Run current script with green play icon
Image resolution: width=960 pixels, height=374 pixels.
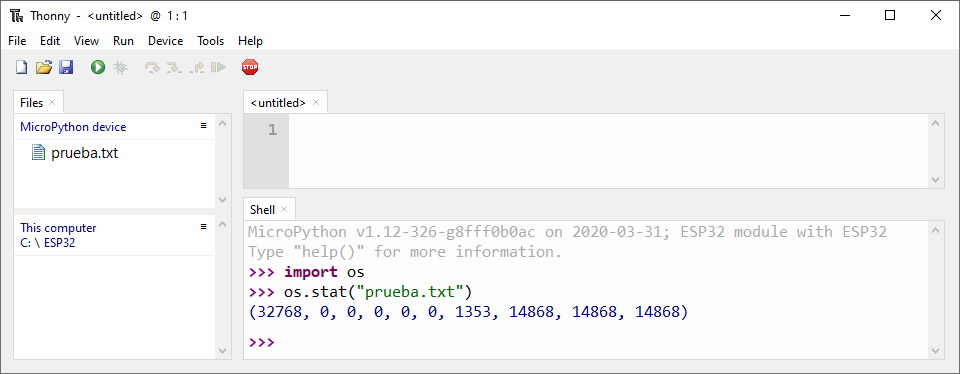(98, 67)
